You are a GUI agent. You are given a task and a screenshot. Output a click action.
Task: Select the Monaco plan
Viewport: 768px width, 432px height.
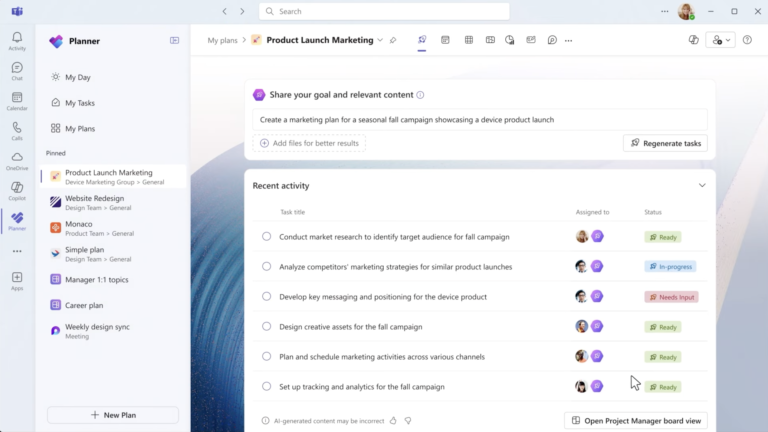(x=114, y=228)
